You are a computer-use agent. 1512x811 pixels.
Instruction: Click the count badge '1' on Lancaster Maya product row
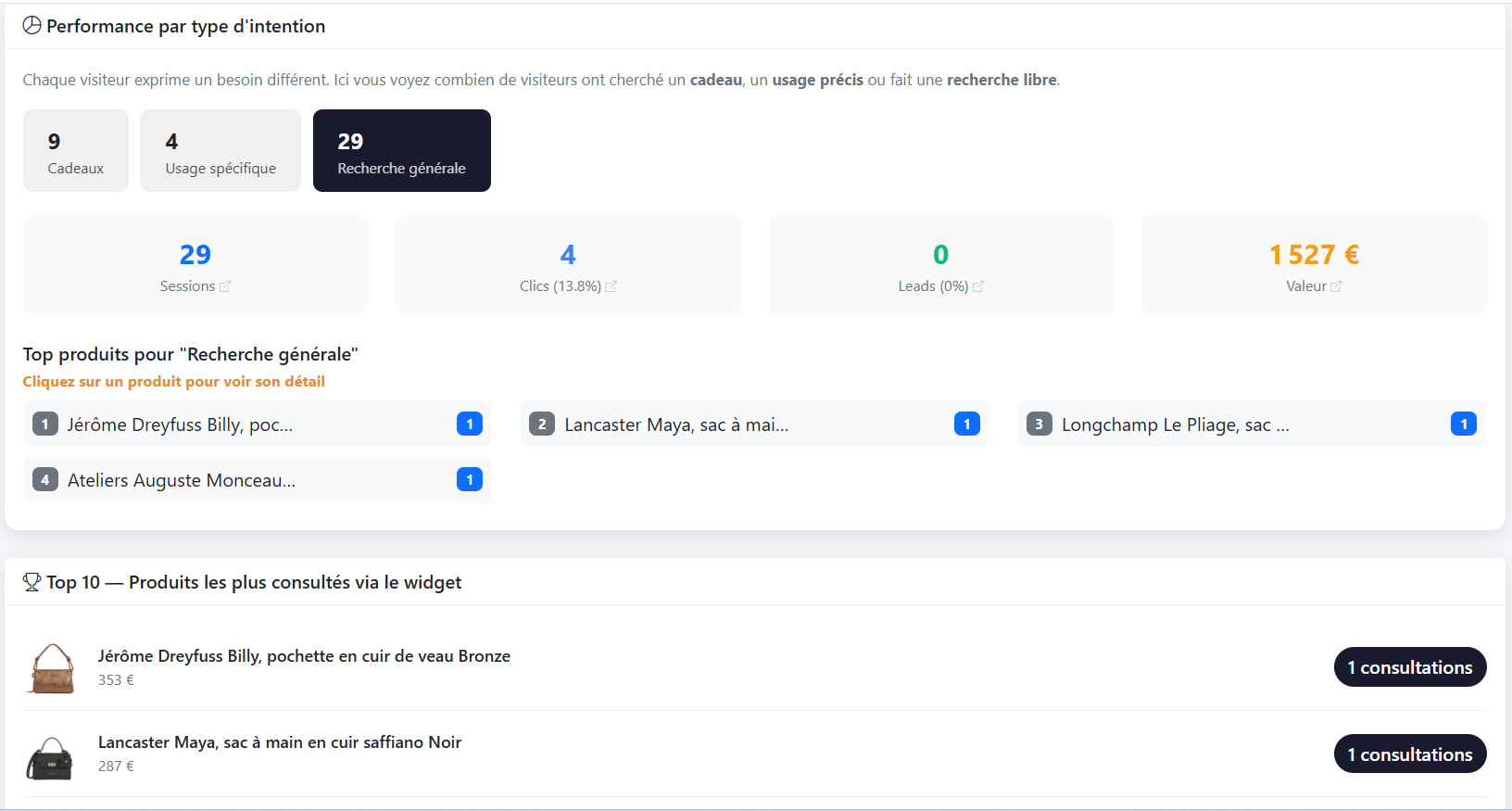point(966,424)
